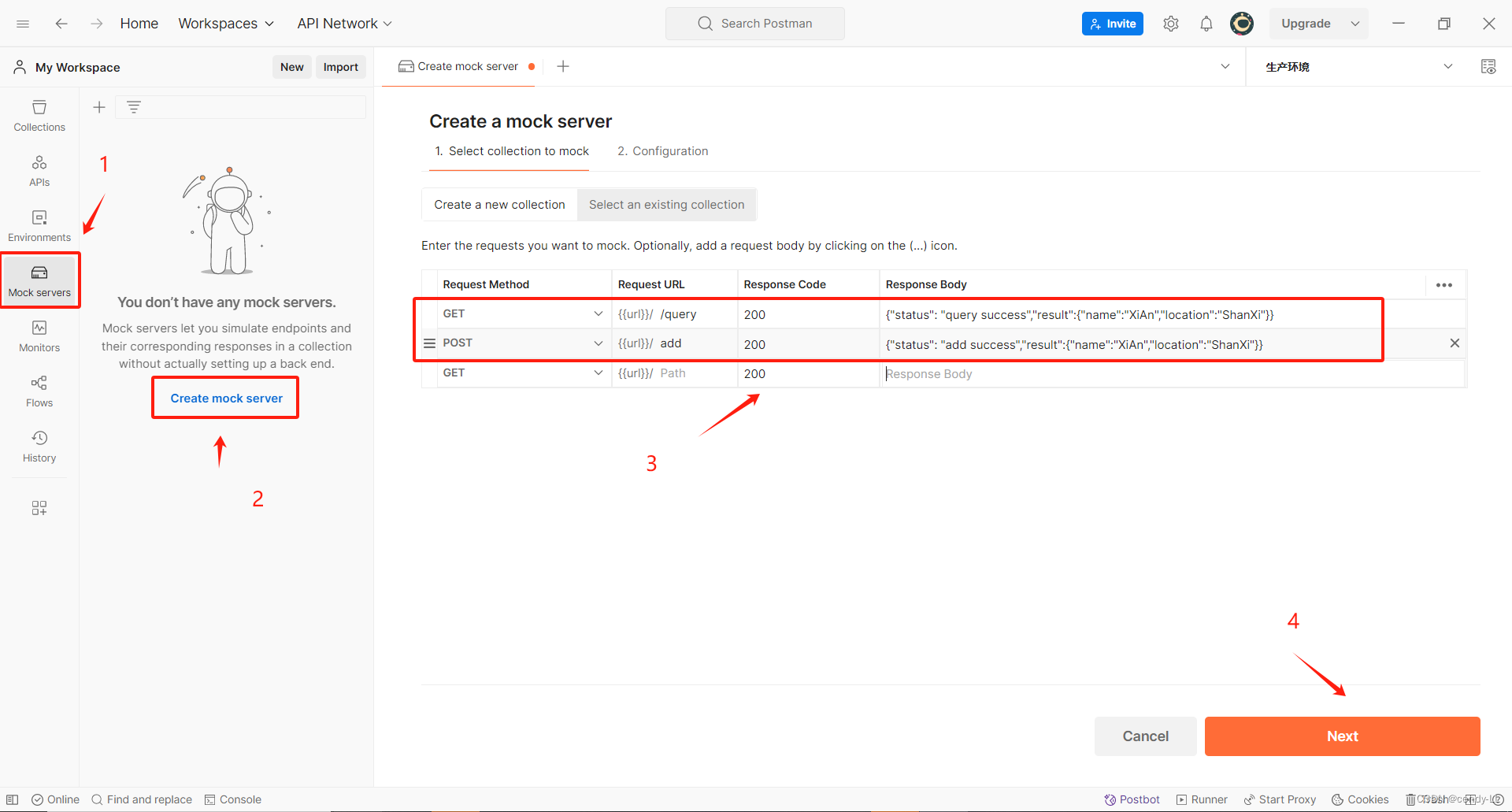Open Postbot in the status bar
Image resolution: width=1512 pixels, height=812 pixels.
pos(1132,799)
